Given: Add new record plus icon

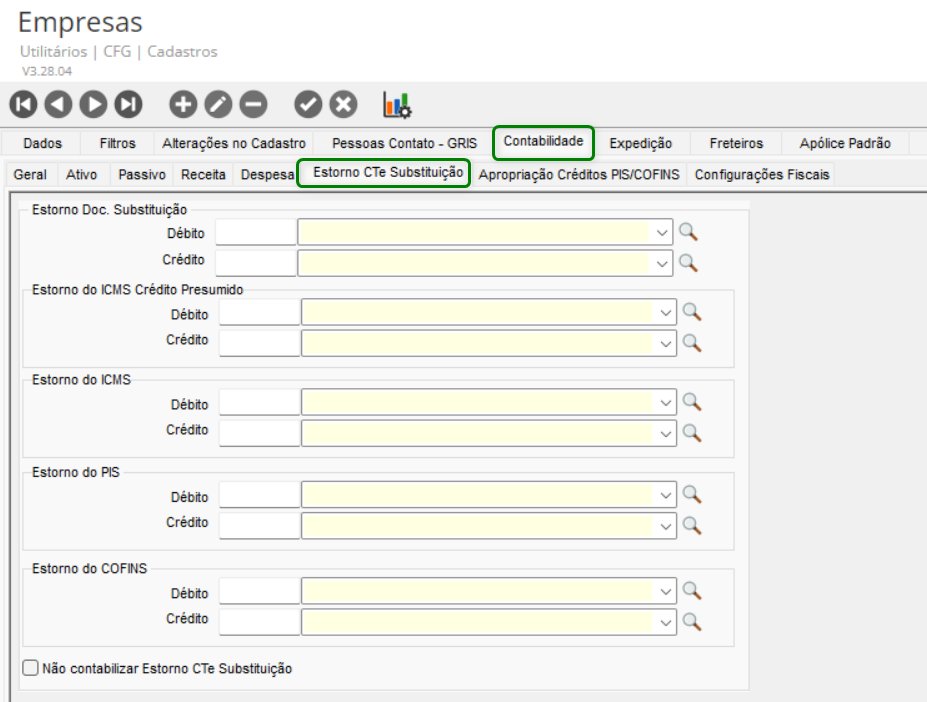Looking at the screenshot, I should click(x=183, y=103).
